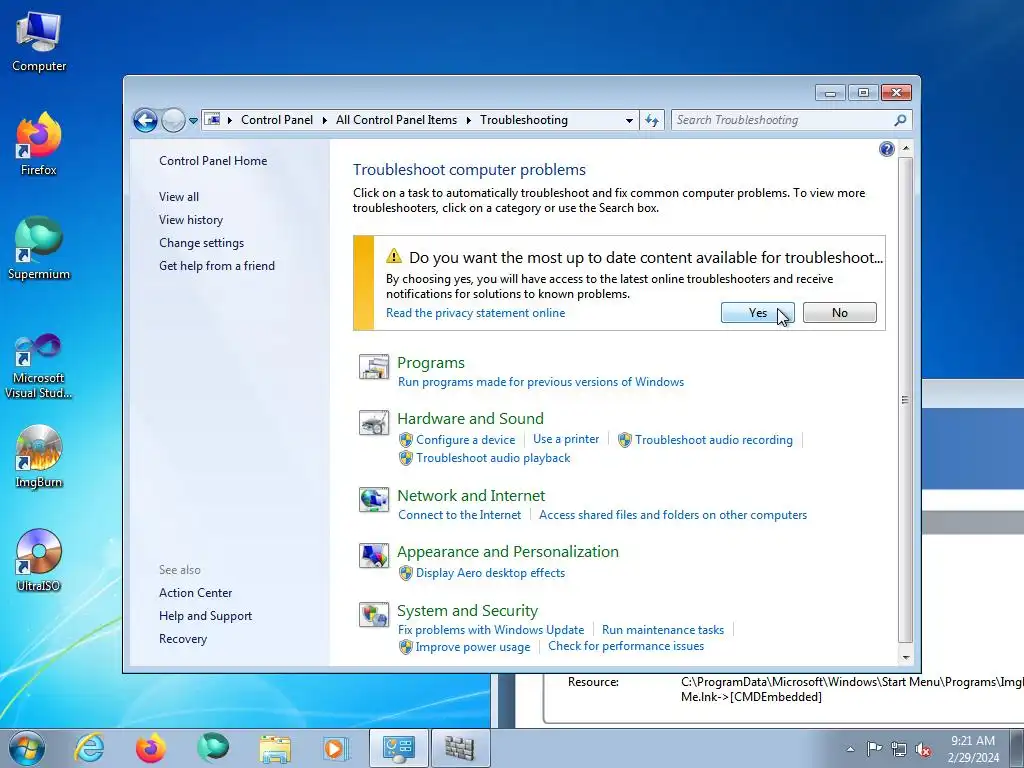Click Appearance and Personalization category icon
The image size is (1024, 768).
374,556
